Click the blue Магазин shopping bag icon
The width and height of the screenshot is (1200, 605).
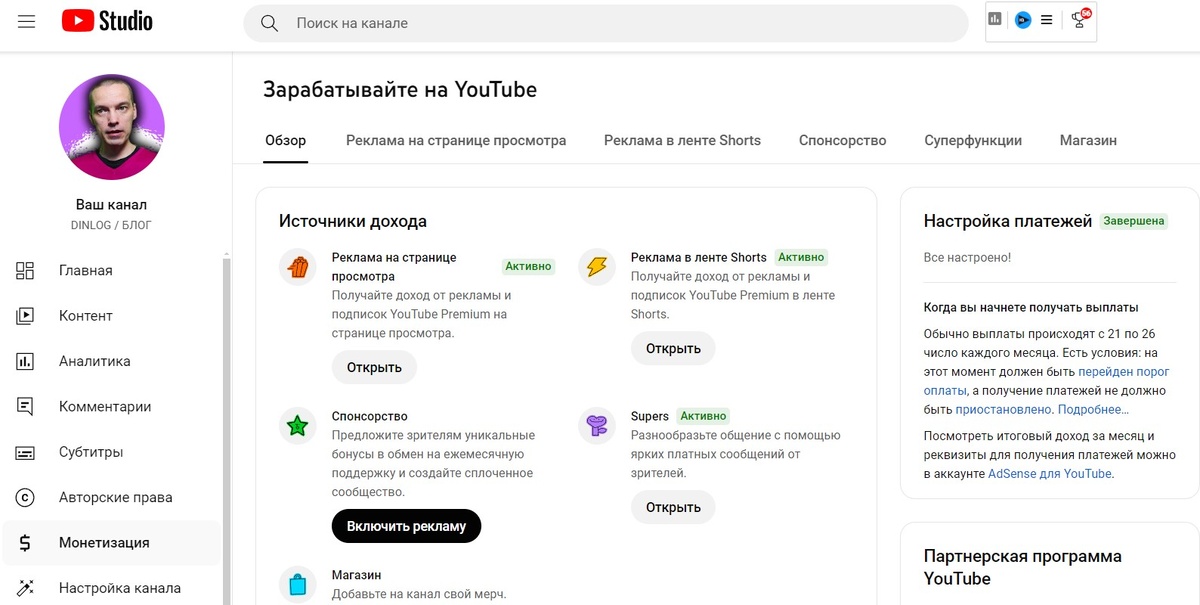pyautogui.click(x=297, y=585)
